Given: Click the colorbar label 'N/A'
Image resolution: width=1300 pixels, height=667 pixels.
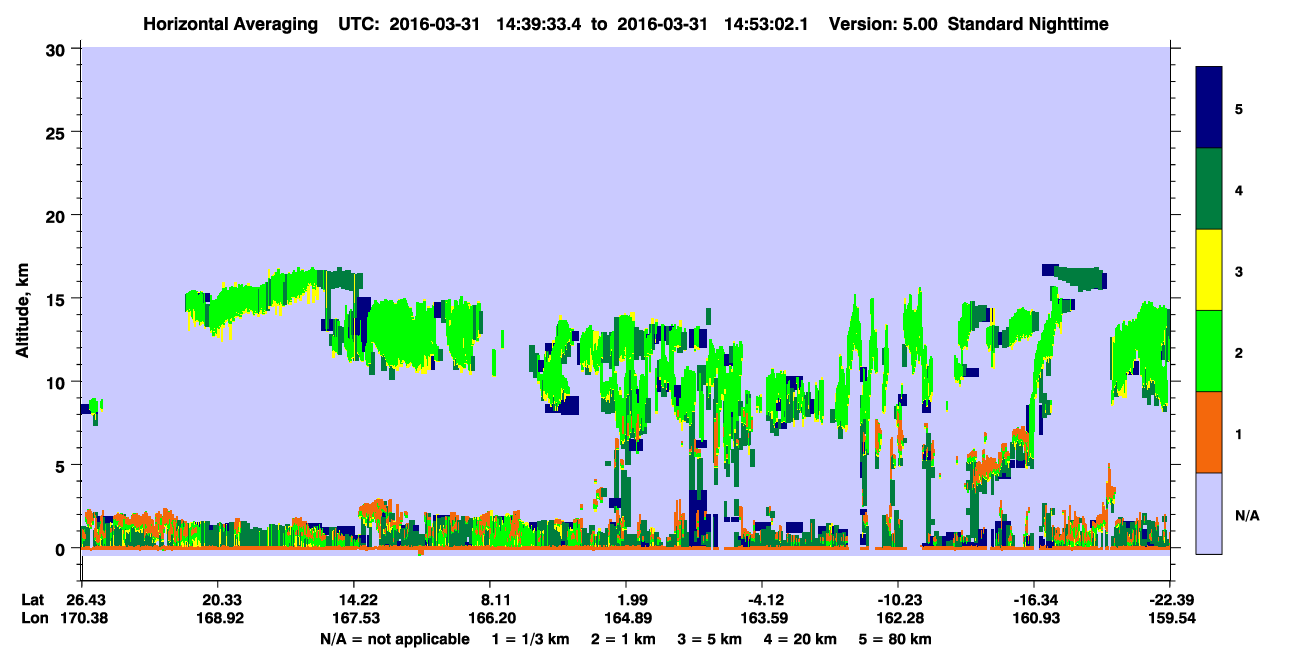Looking at the screenshot, I should click(1247, 515).
